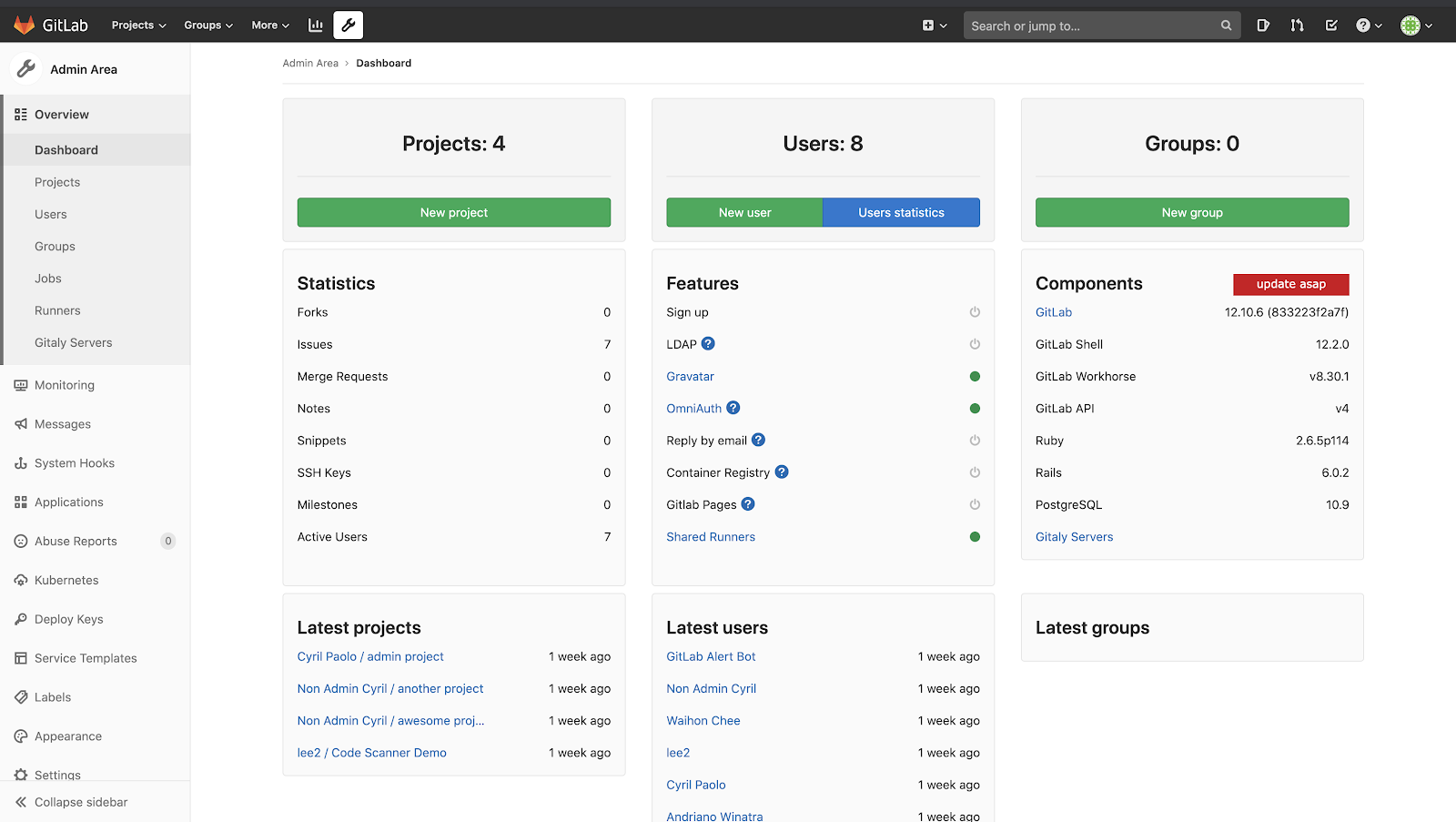Click the Deploy Keys key icon
This screenshot has width=1456, height=822.
point(21,619)
